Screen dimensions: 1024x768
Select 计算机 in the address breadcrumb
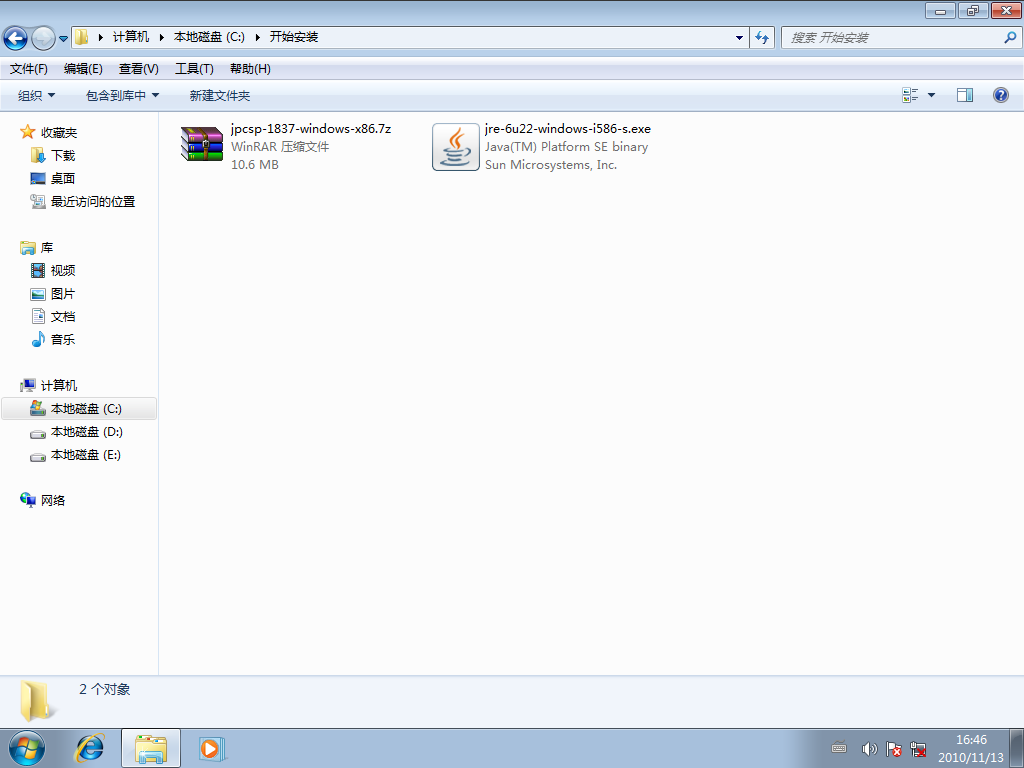tap(131, 37)
